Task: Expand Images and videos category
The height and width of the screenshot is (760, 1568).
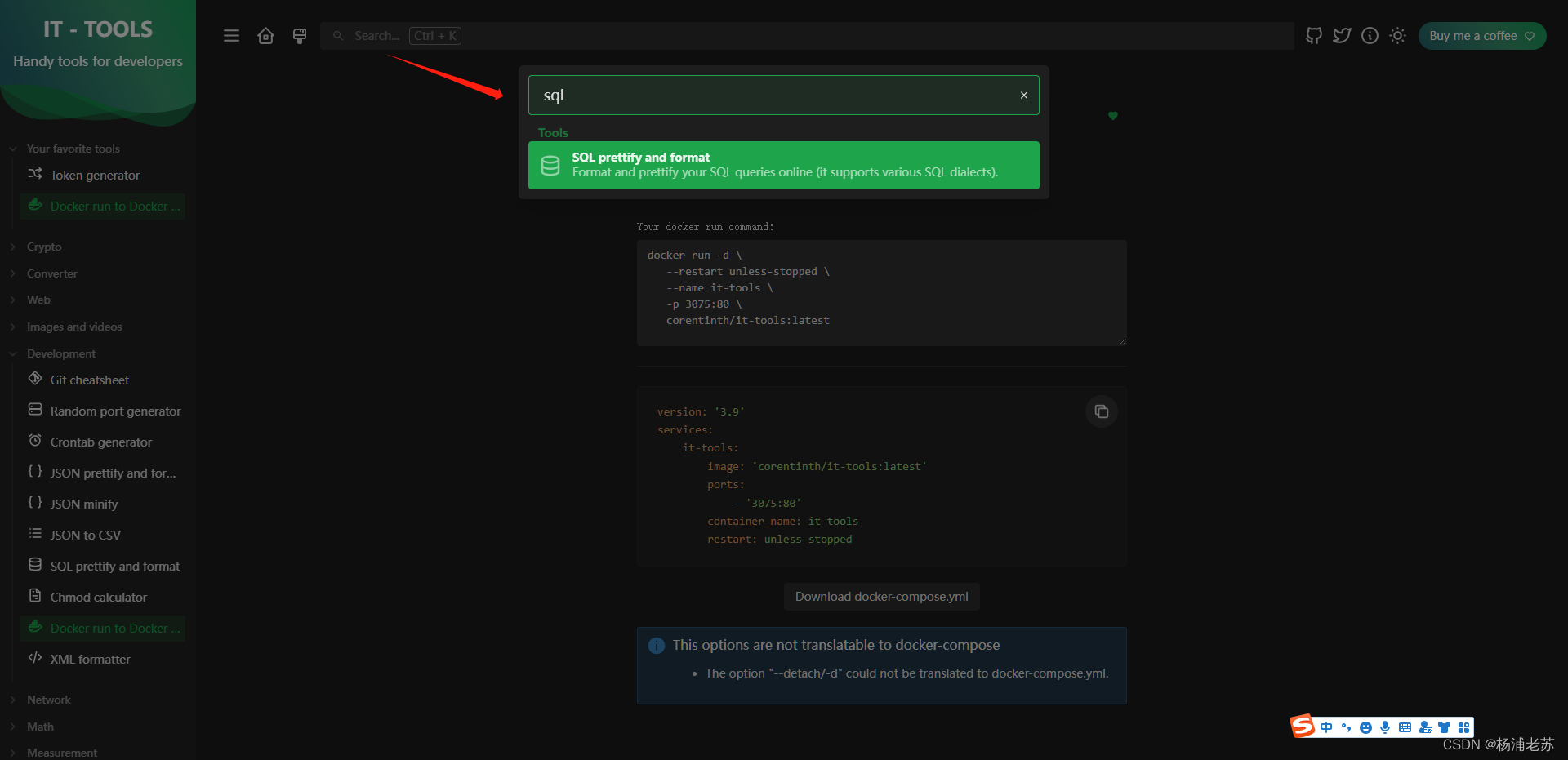Action: (74, 327)
